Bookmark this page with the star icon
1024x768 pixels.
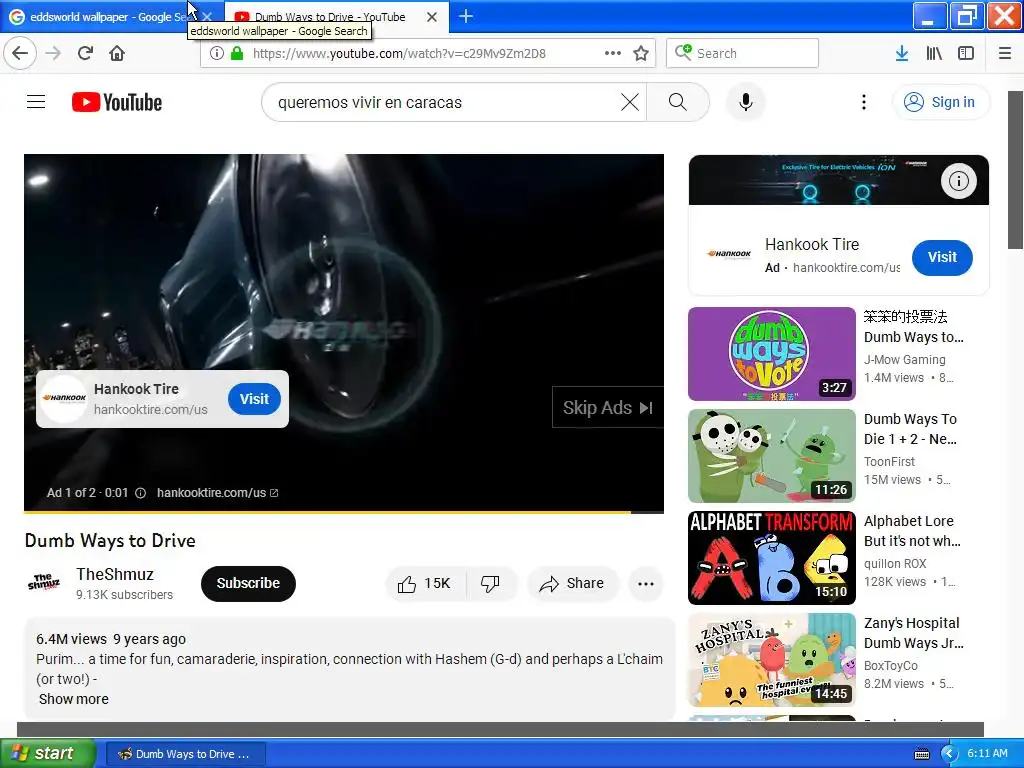coord(641,53)
